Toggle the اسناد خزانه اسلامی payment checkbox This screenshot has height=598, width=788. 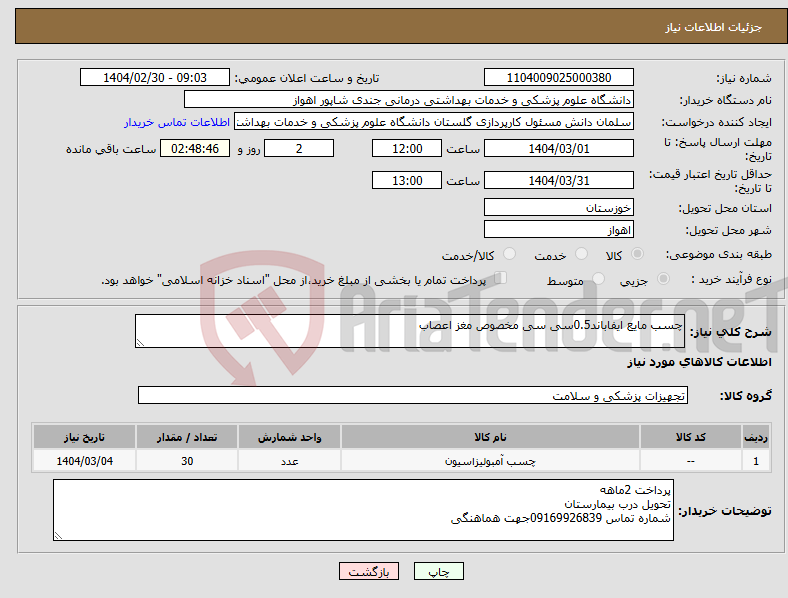coord(501,278)
